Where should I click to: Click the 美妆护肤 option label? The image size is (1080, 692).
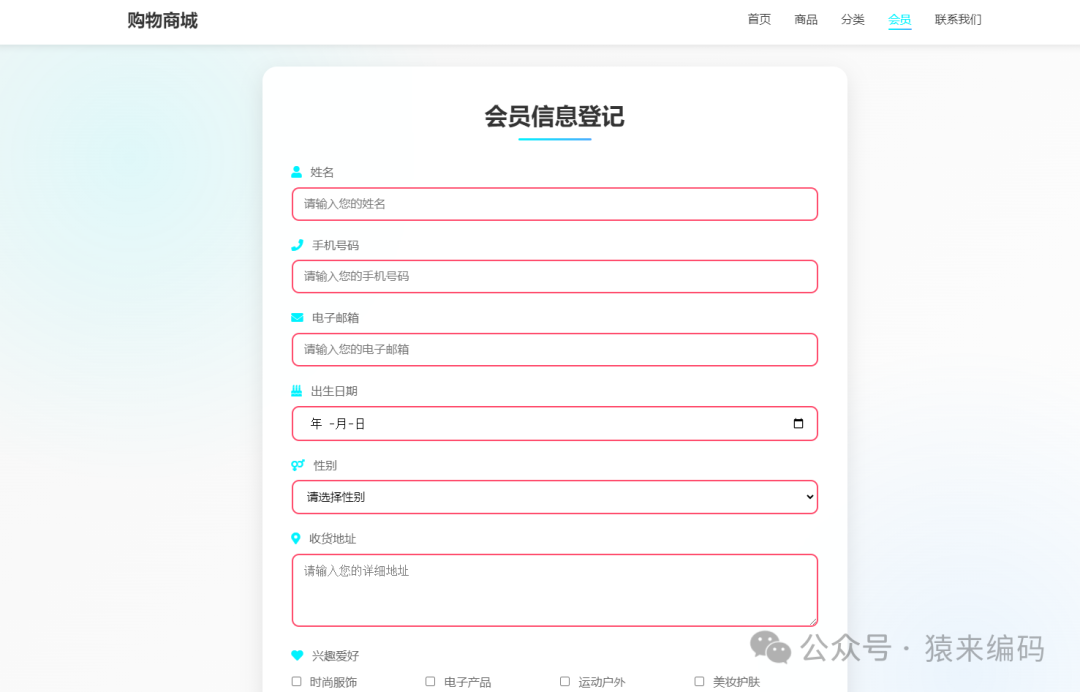pyautogui.click(x=736, y=682)
